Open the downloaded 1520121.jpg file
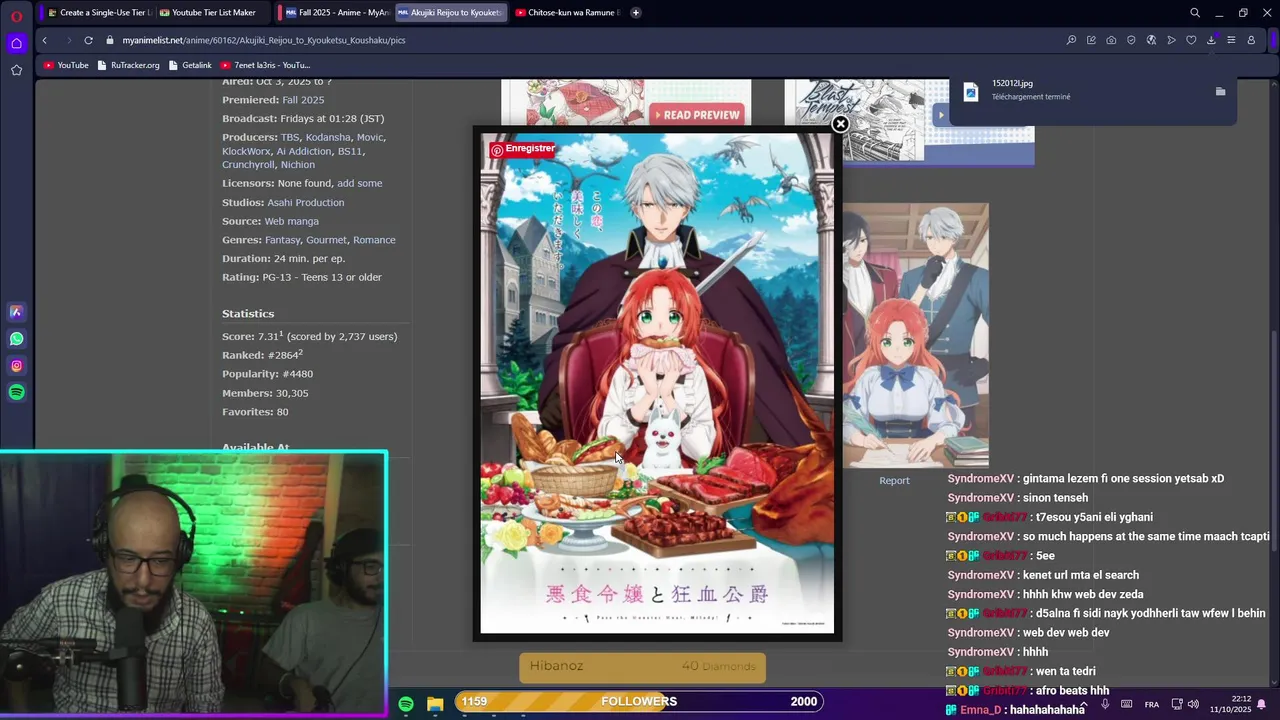 [x=1012, y=84]
